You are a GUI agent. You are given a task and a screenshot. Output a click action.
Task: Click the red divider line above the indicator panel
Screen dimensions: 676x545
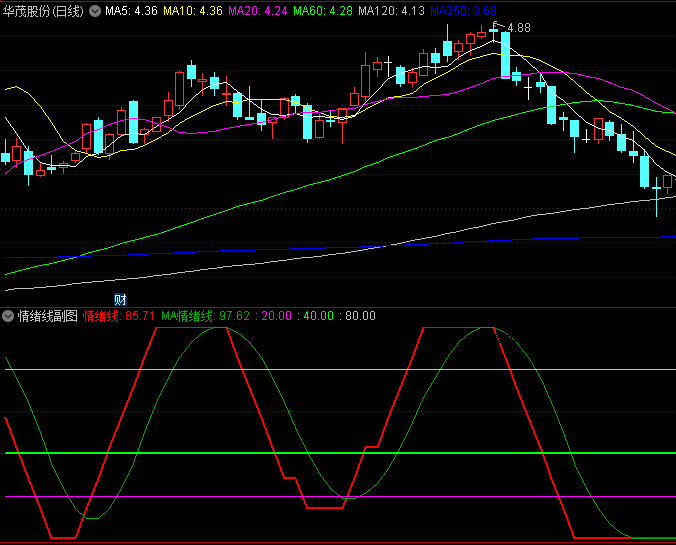click(338, 307)
